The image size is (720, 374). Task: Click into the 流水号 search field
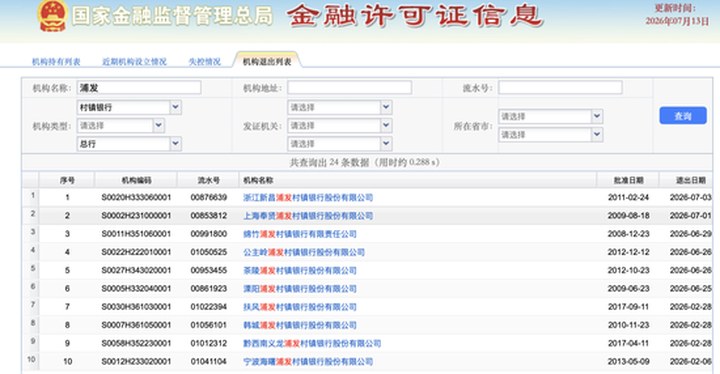pos(560,88)
